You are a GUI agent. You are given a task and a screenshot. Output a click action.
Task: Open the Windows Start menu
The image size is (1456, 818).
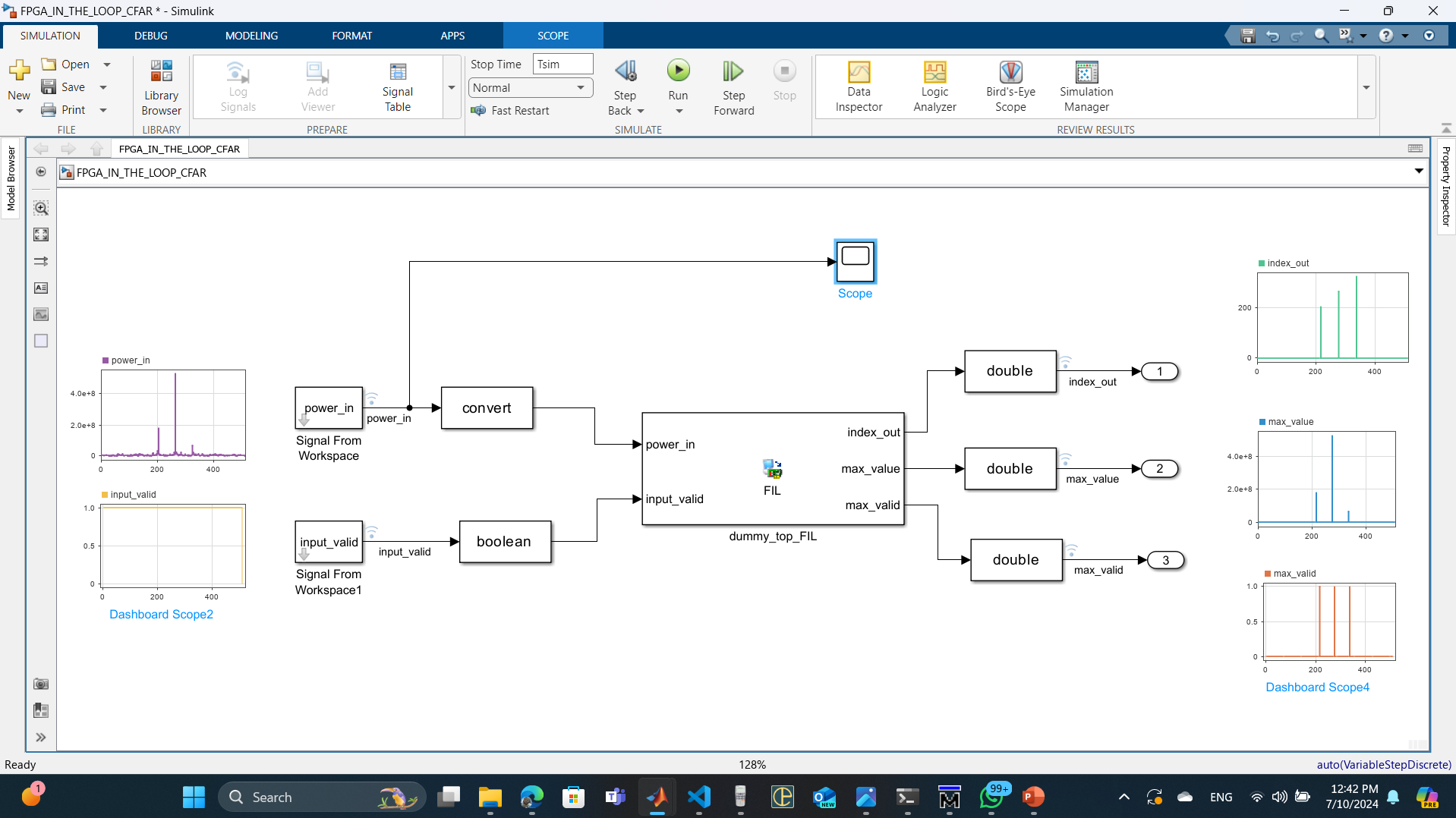pyautogui.click(x=194, y=797)
